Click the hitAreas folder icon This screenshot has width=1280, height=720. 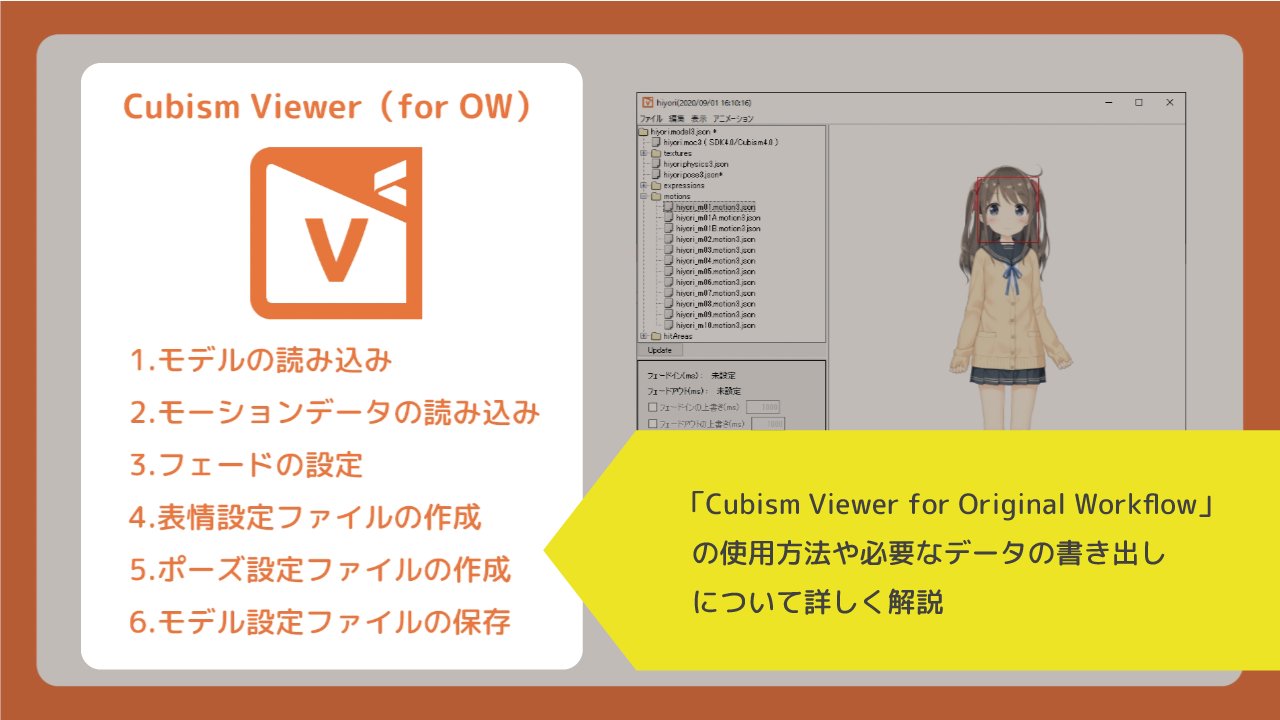[x=656, y=337]
